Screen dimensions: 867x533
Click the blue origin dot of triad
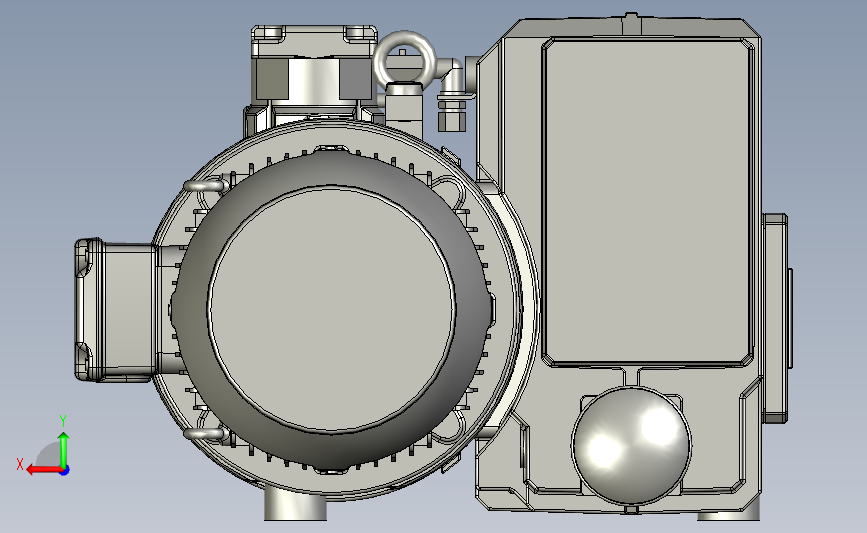(65, 470)
